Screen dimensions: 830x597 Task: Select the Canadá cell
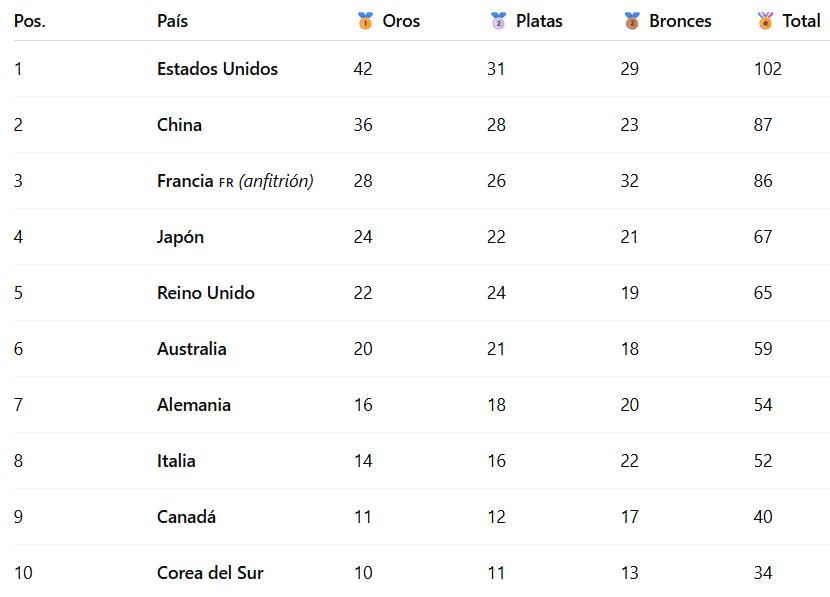click(186, 517)
